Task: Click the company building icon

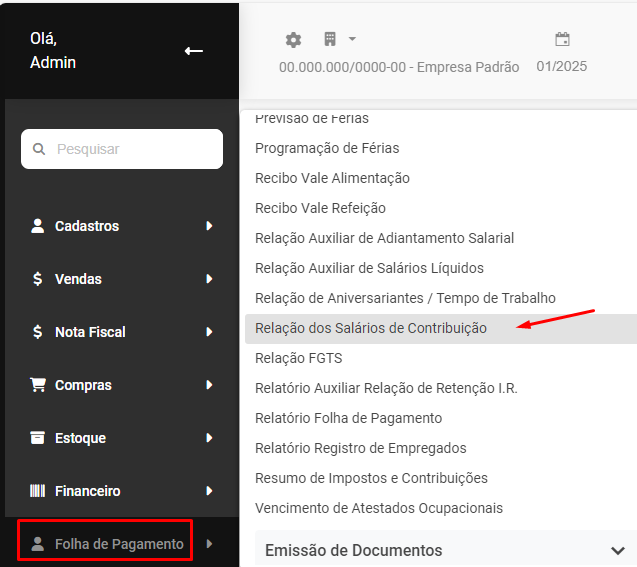Action: (330, 40)
